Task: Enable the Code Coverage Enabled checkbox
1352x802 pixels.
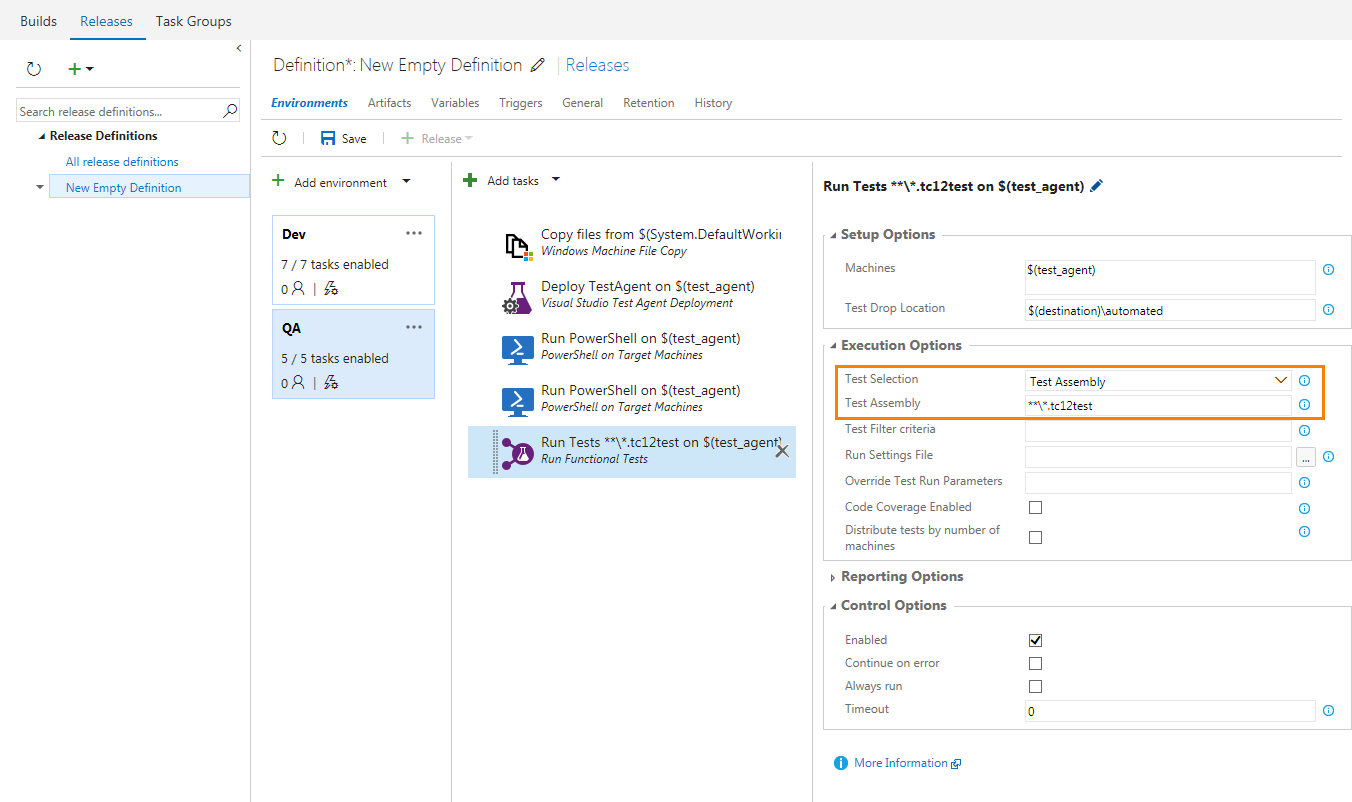Action: coord(1035,508)
